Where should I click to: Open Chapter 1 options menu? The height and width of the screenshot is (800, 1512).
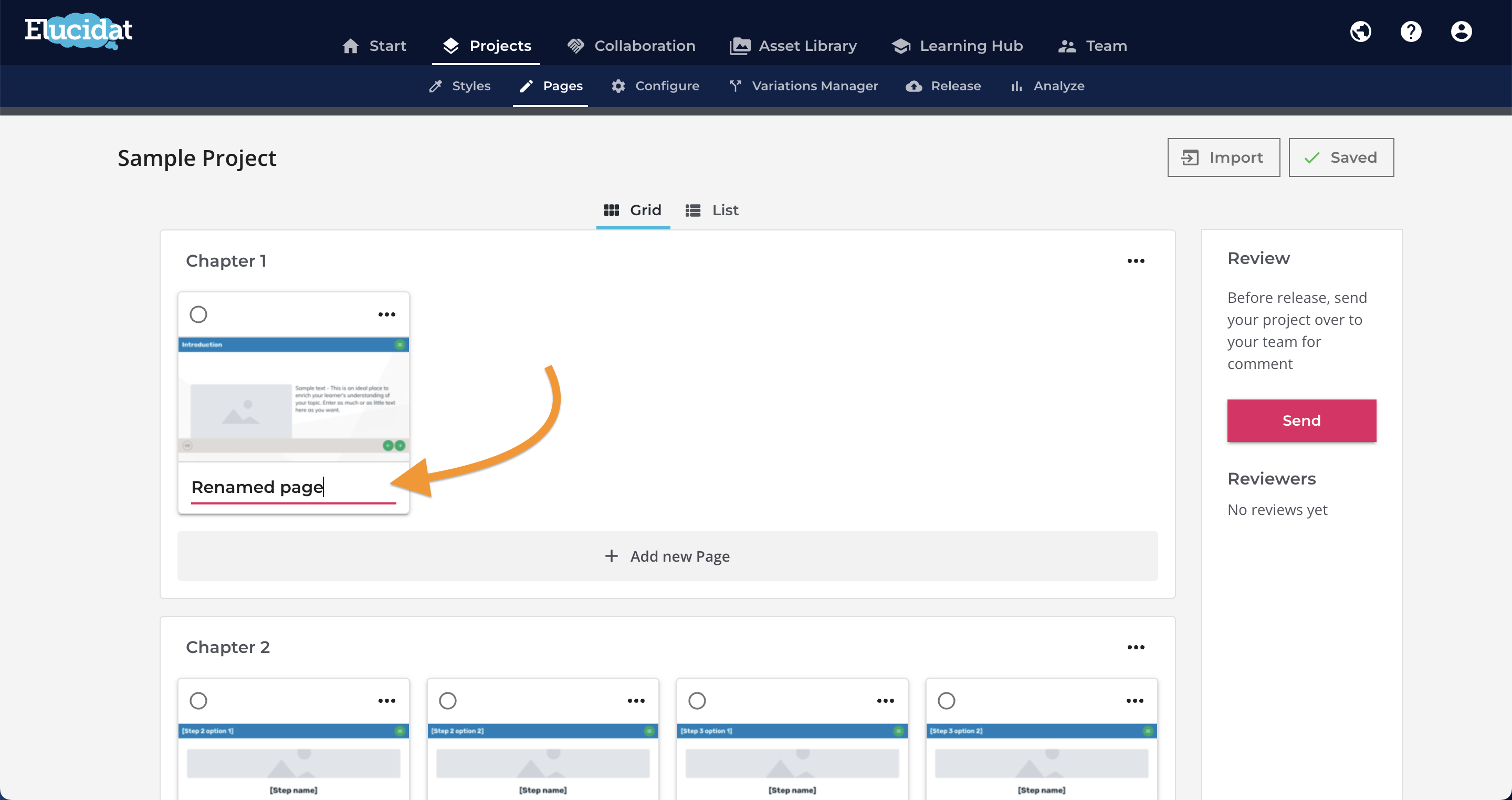pos(1136,261)
